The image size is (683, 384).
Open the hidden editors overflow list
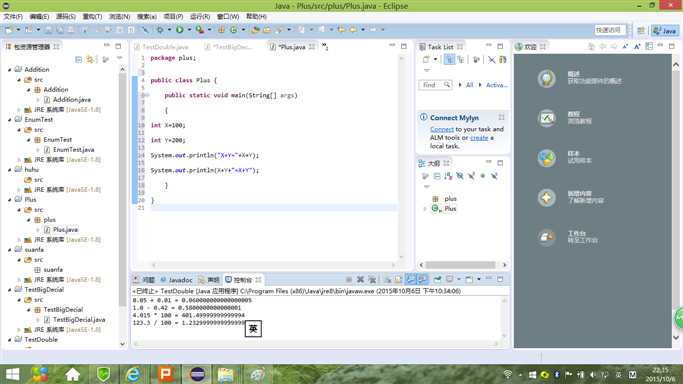(x=325, y=46)
